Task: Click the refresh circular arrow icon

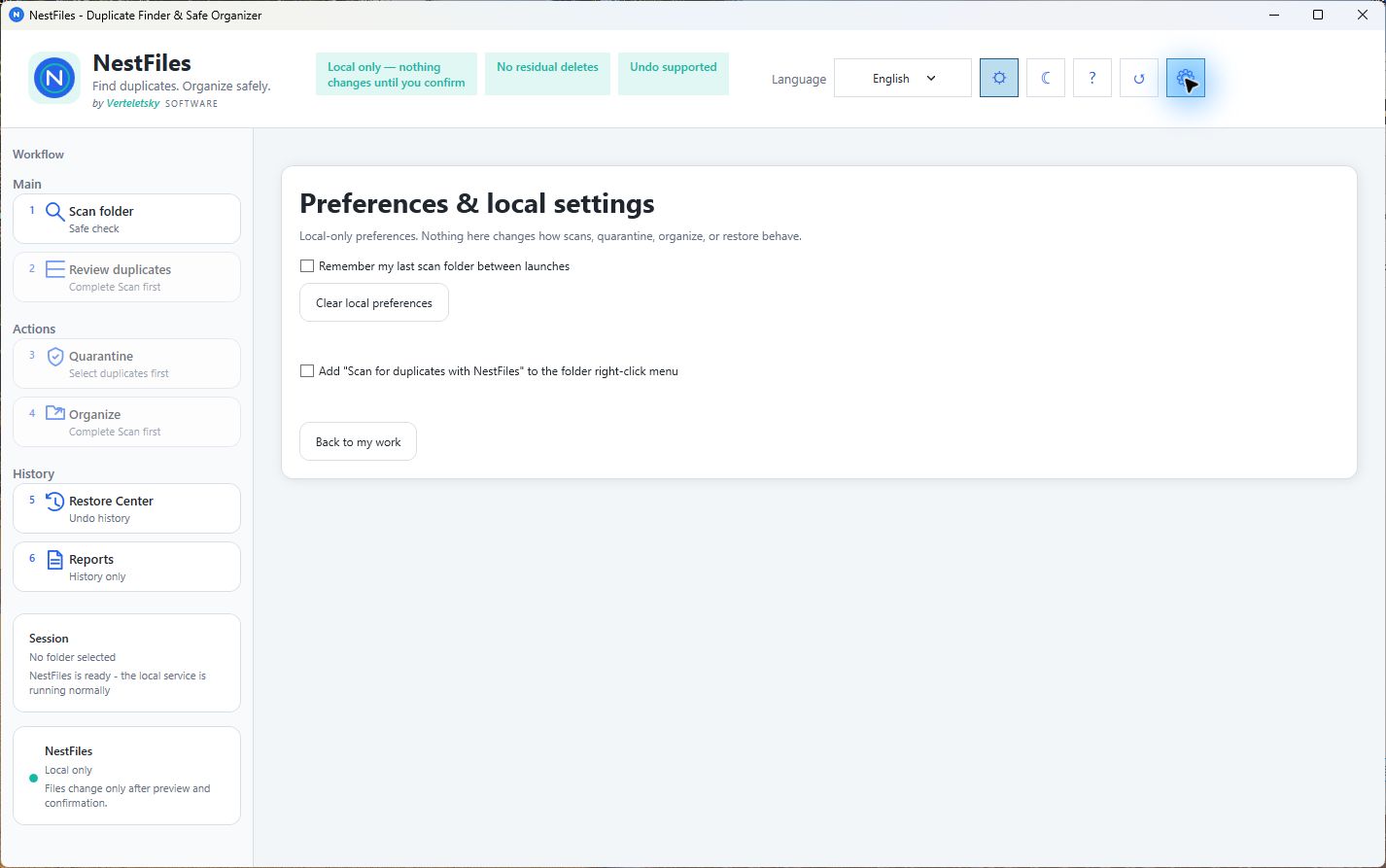Action: [1139, 78]
